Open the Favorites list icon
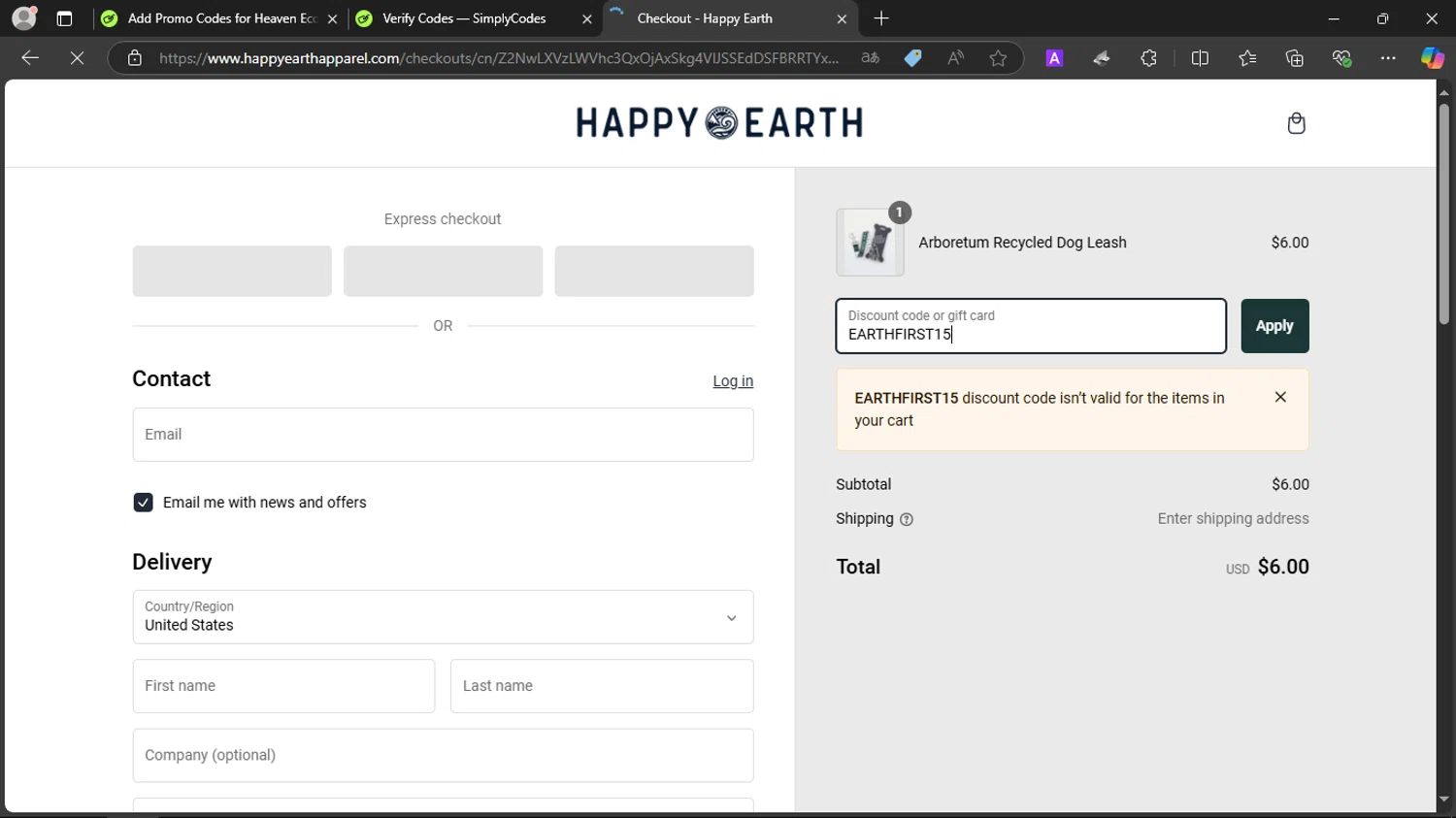 [1247, 58]
